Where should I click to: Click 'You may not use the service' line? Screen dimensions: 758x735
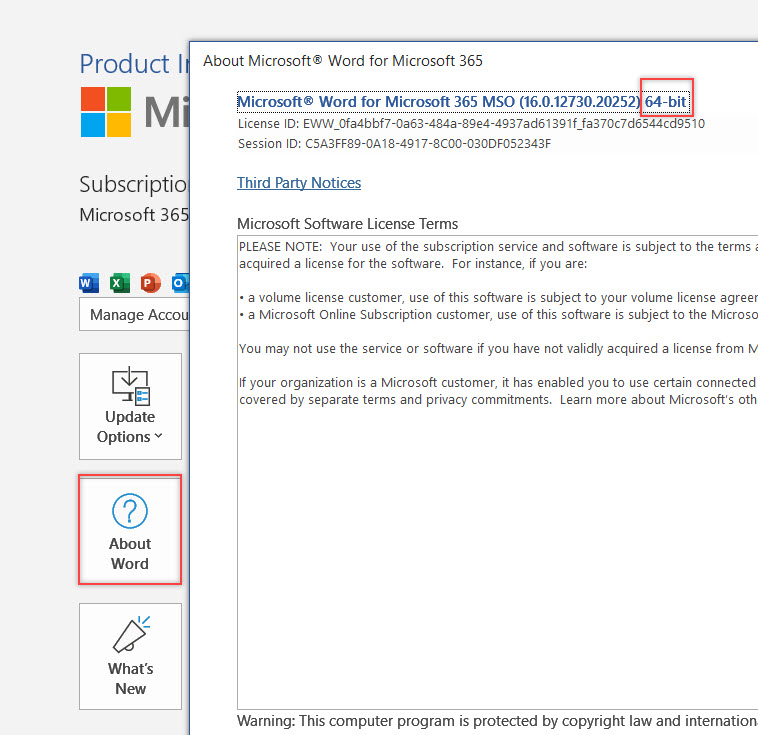point(498,349)
